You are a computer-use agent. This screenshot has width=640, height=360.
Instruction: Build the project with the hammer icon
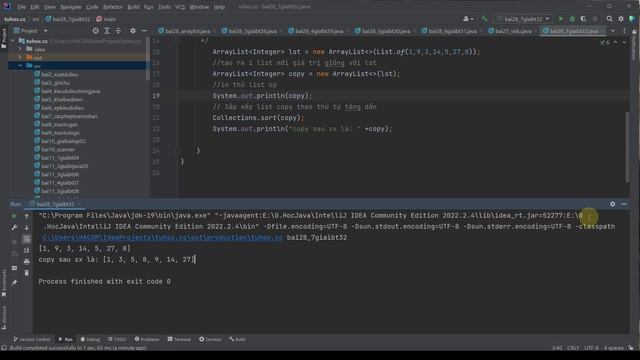pos(484,19)
